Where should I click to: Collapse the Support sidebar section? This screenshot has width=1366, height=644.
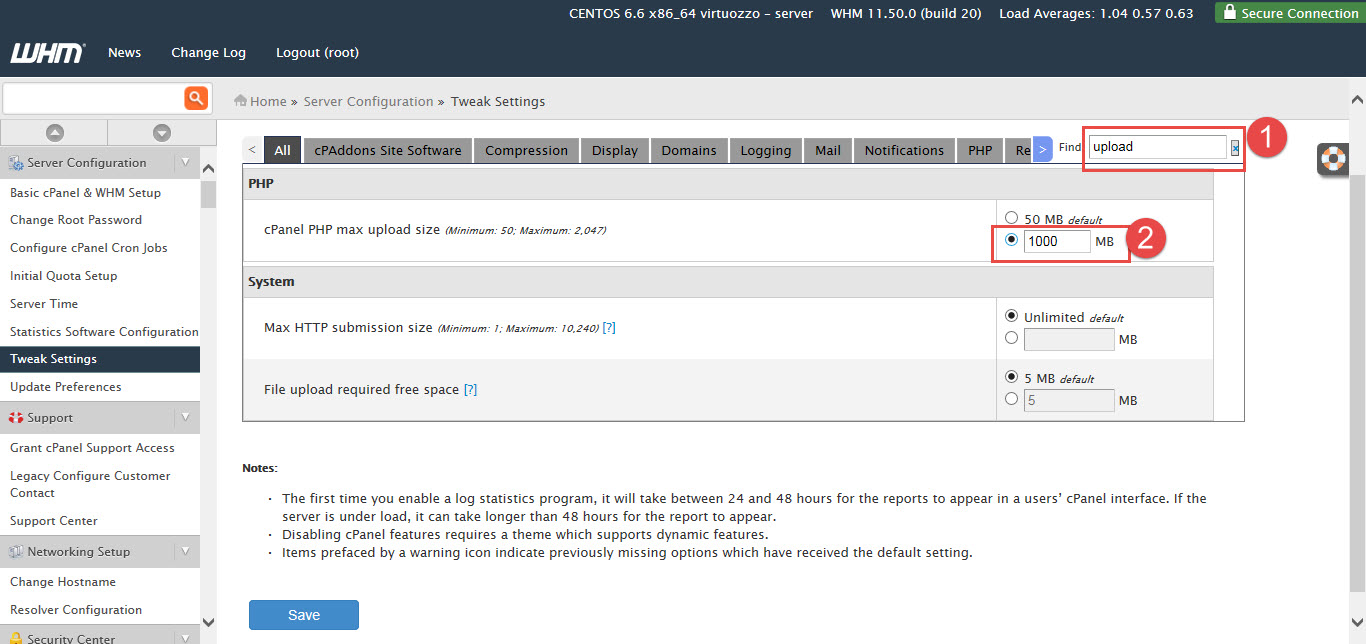tap(185, 418)
